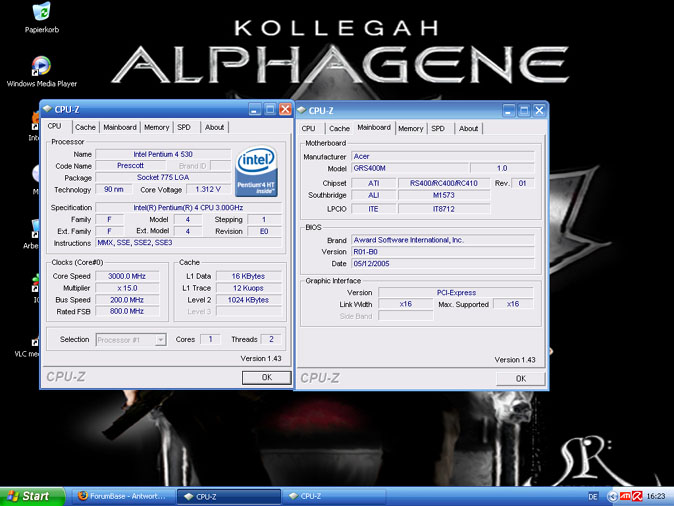Expand hidden tray icons arrow
Viewport: 674px width, 506px height.
click(613, 497)
